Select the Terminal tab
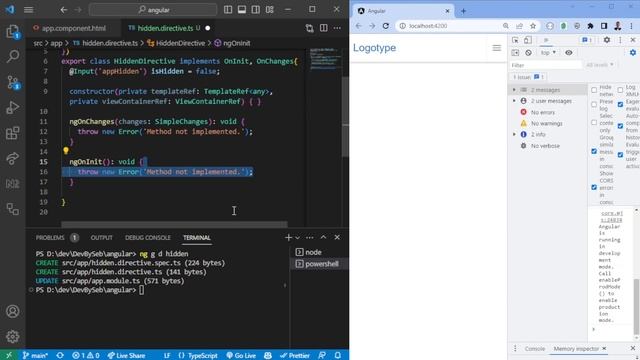The image size is (640, 360). [197, 238]
